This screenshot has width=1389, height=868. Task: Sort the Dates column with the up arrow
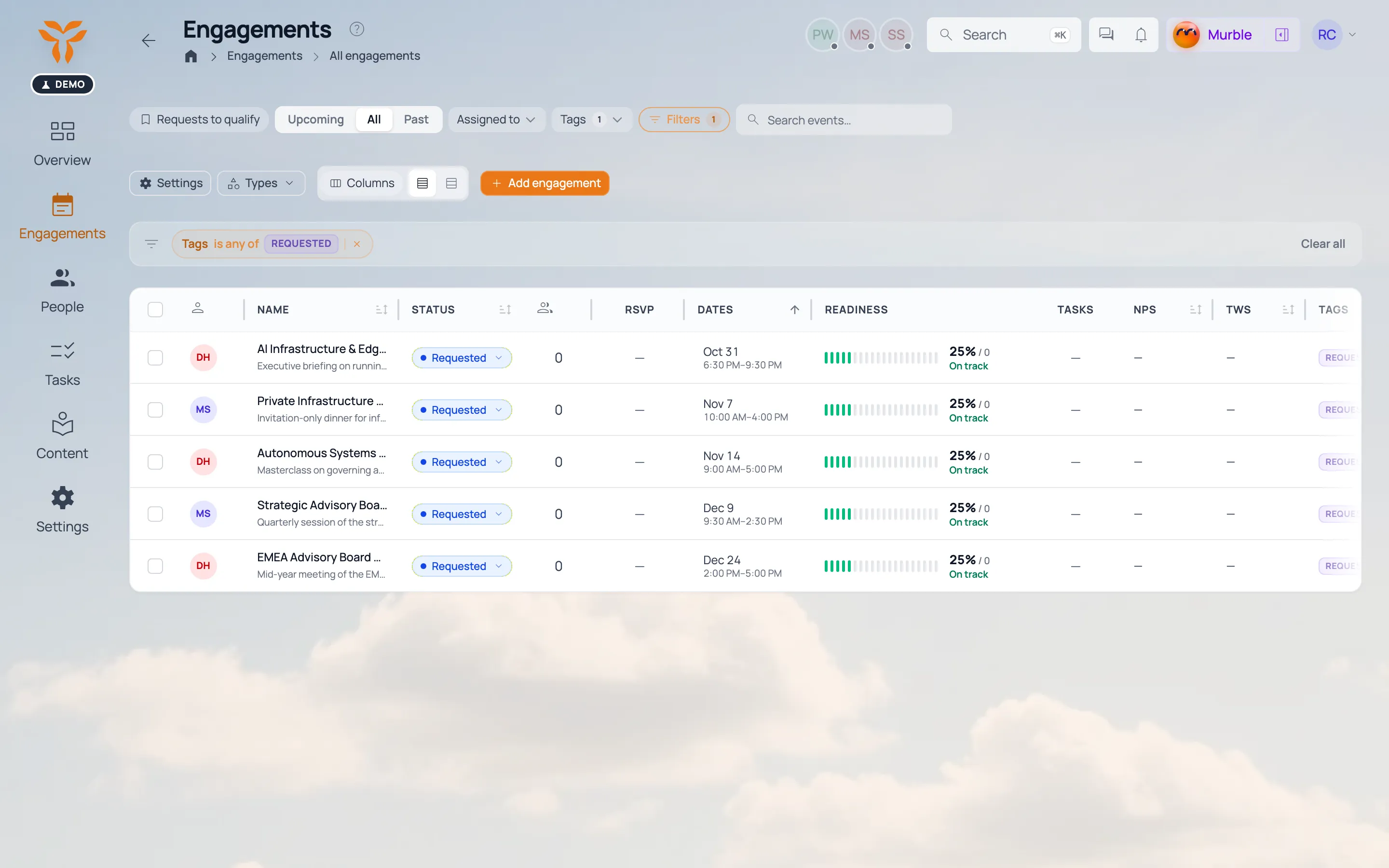pyautogui.click(x=794, y=310)
